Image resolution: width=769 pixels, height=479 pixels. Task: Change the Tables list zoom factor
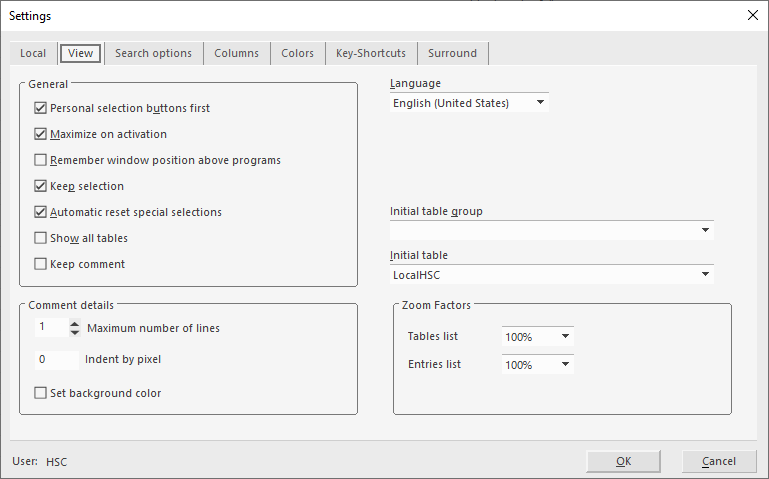(x=565, y=337)
